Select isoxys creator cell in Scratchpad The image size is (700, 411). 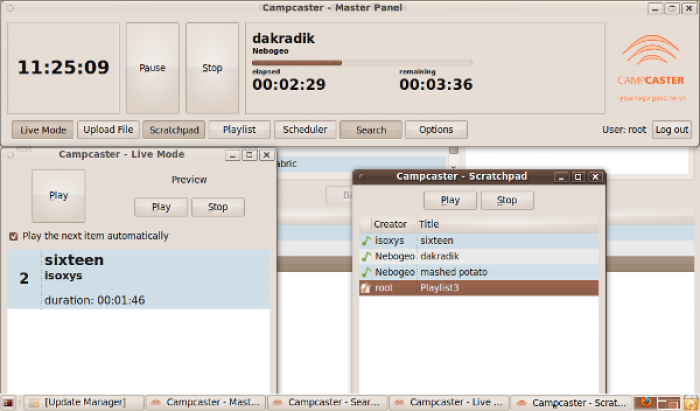click(389, 241)
